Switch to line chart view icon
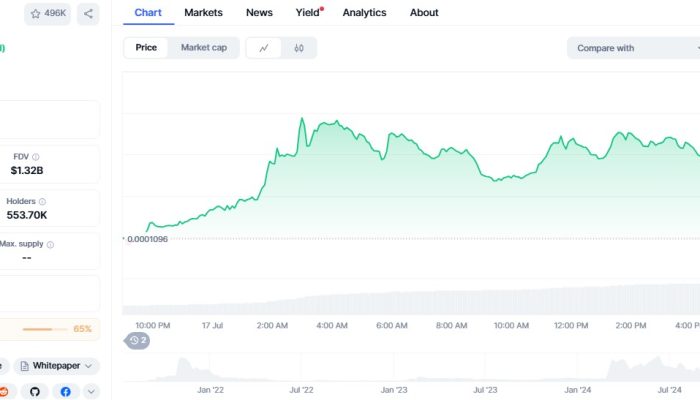The width and height of the screenshot is (700, 400). click(264, 48)
